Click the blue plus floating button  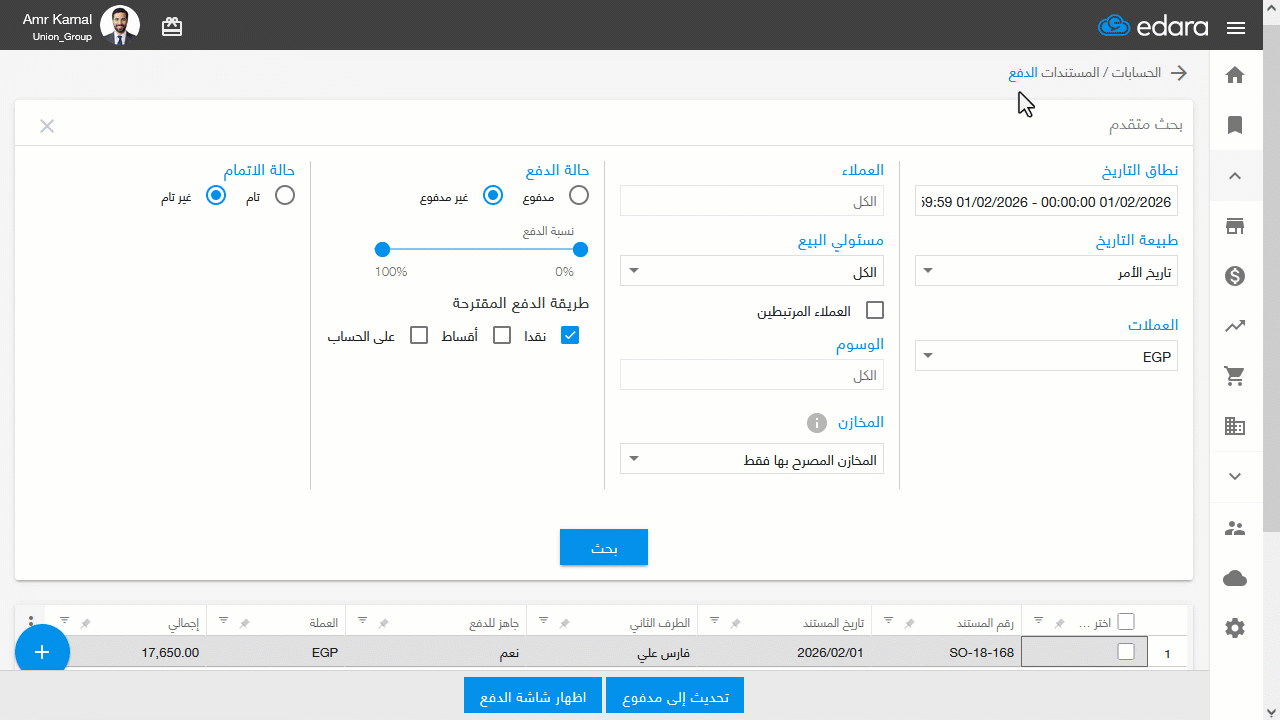click(42, 652)
